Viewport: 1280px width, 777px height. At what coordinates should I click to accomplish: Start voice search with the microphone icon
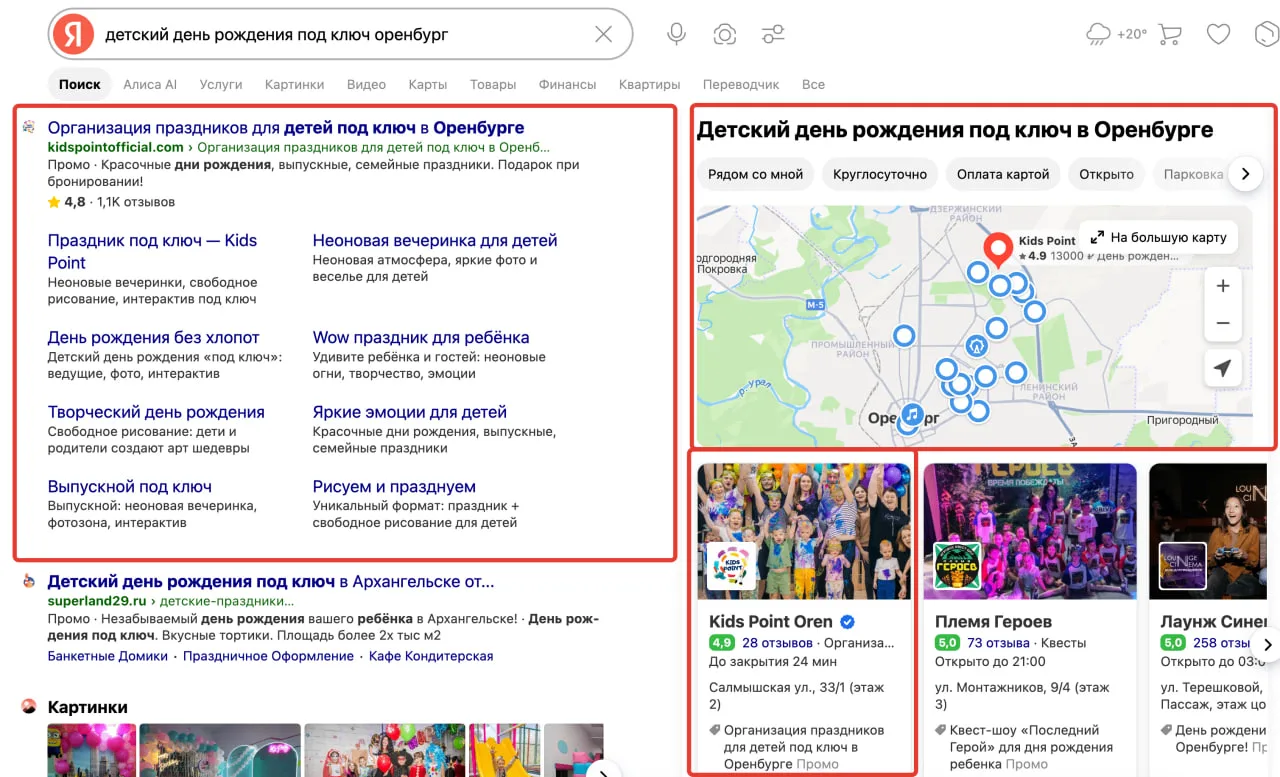click(677, 34)
